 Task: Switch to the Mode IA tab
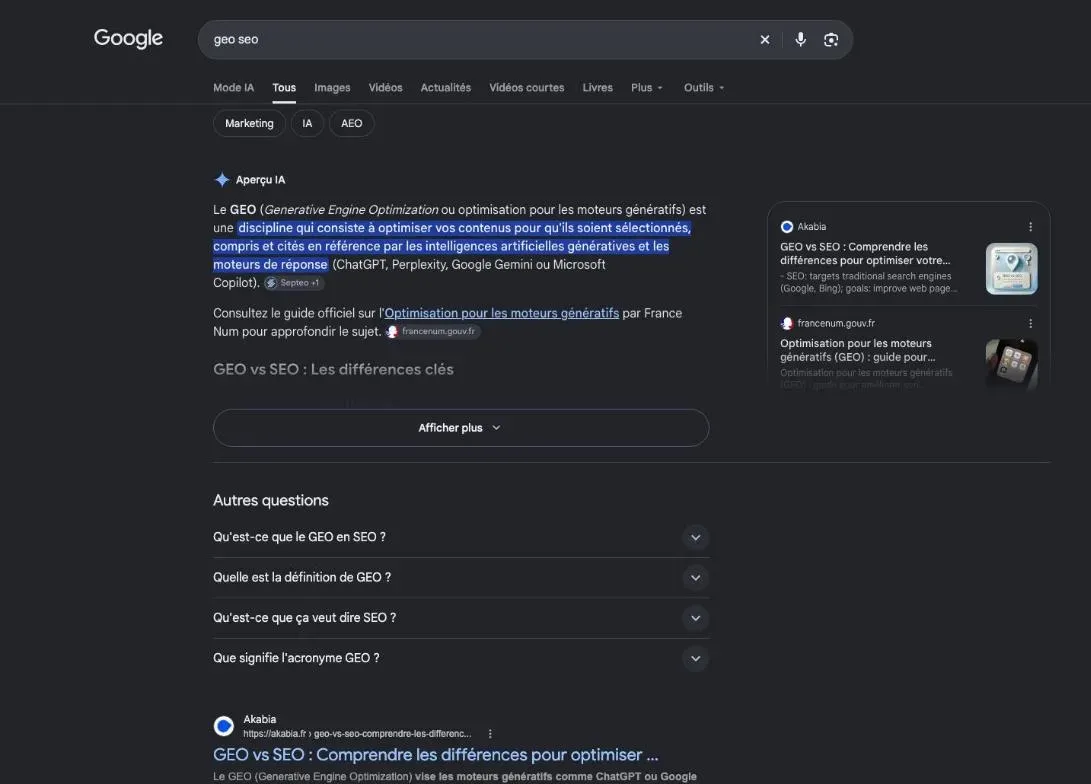(x=233, y=88)
